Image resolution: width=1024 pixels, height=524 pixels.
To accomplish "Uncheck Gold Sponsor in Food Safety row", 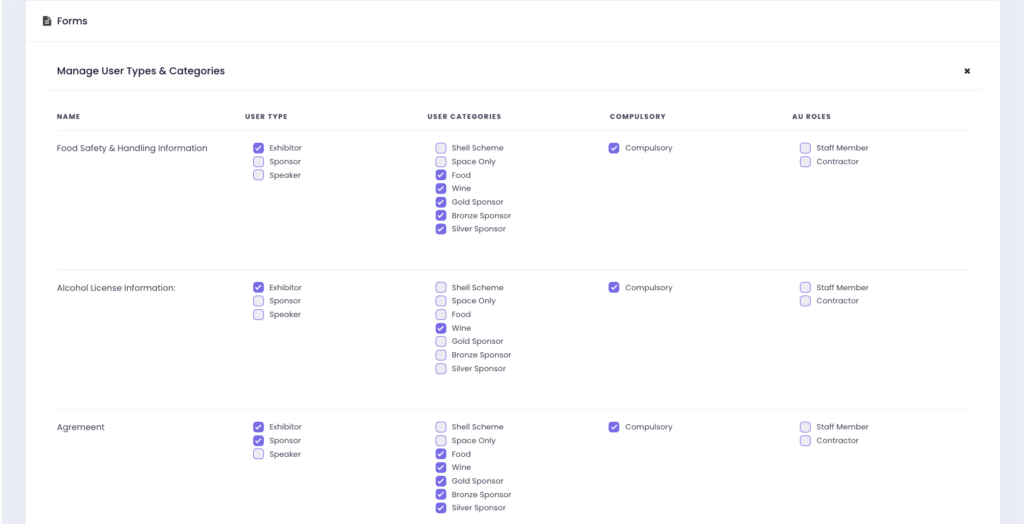I will click(x=441, y=202).
